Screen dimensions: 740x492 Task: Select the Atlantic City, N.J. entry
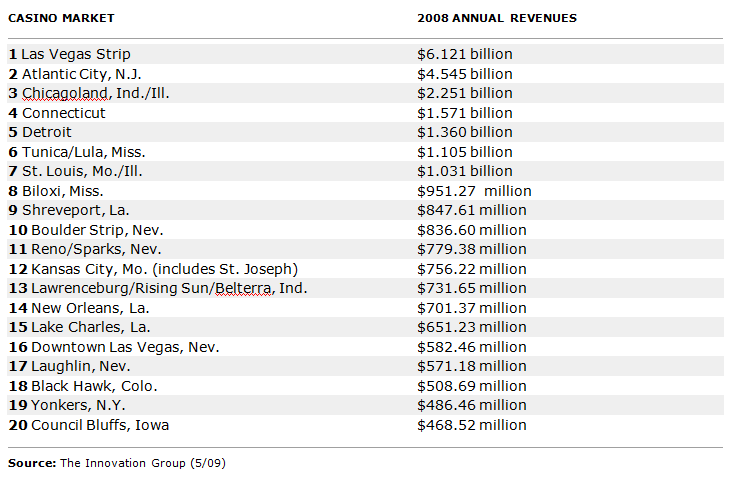pos(79,74)
